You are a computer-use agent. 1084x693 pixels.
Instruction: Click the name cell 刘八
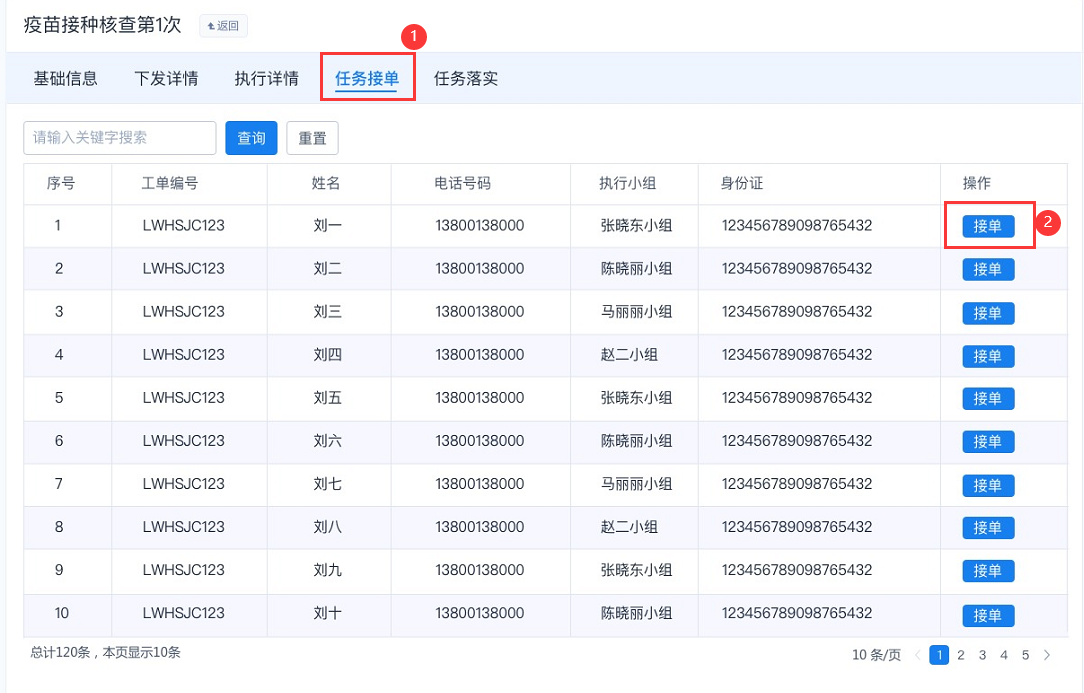pyautogui.click(x=328, y=527)
